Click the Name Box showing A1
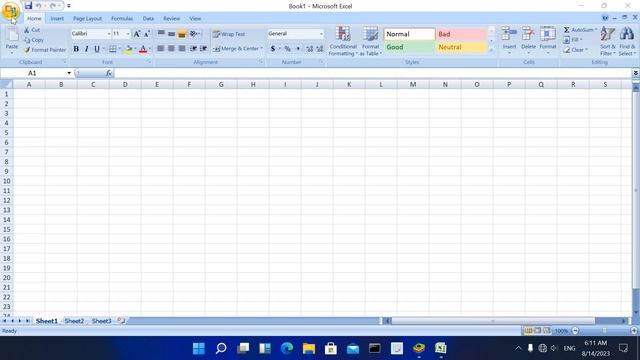Viewport: 640px width, 360px height. [33, 73]
